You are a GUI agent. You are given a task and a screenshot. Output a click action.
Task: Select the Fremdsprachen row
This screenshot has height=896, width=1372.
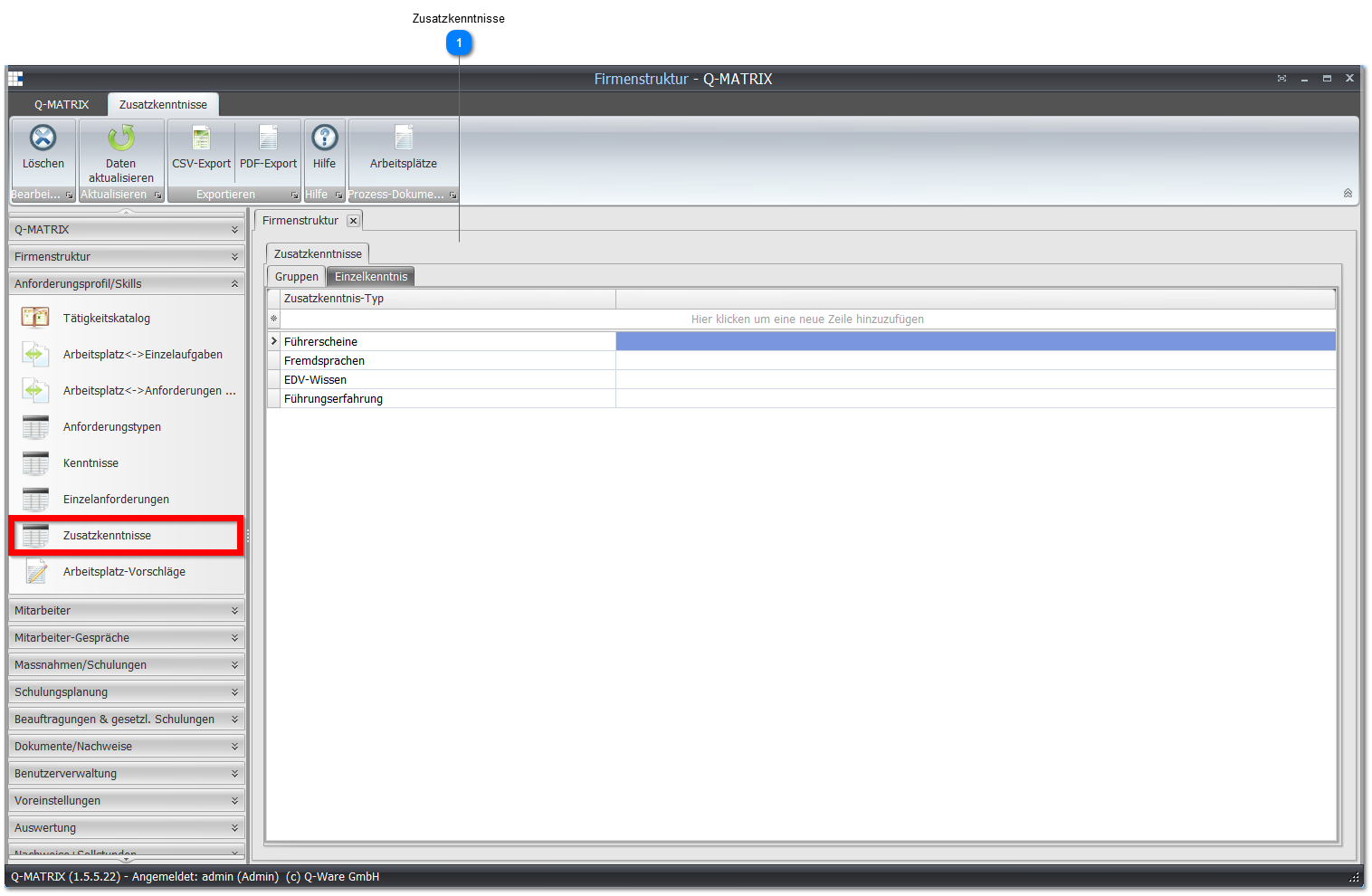pos(802,361)
